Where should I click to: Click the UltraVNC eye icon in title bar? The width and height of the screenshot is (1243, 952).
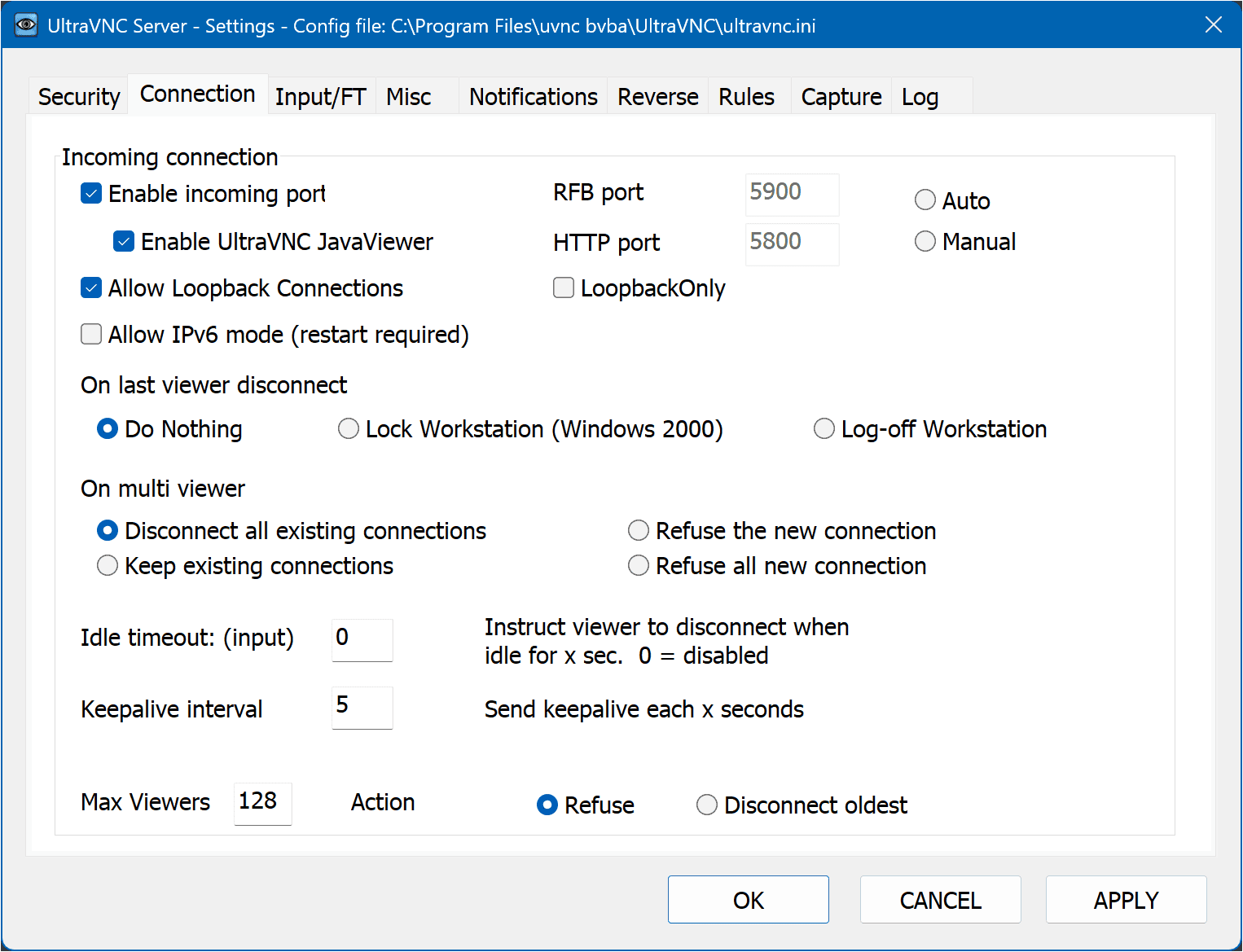pos(26,25)
